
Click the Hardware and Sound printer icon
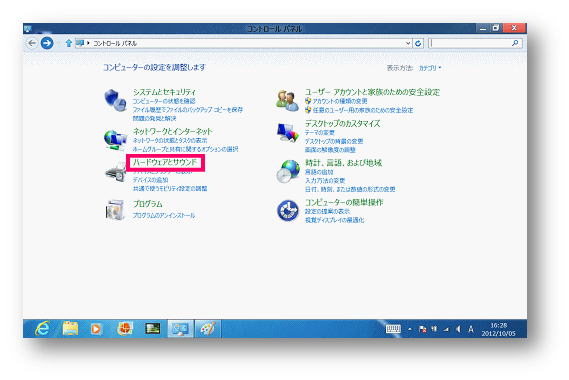coord(115,172)
